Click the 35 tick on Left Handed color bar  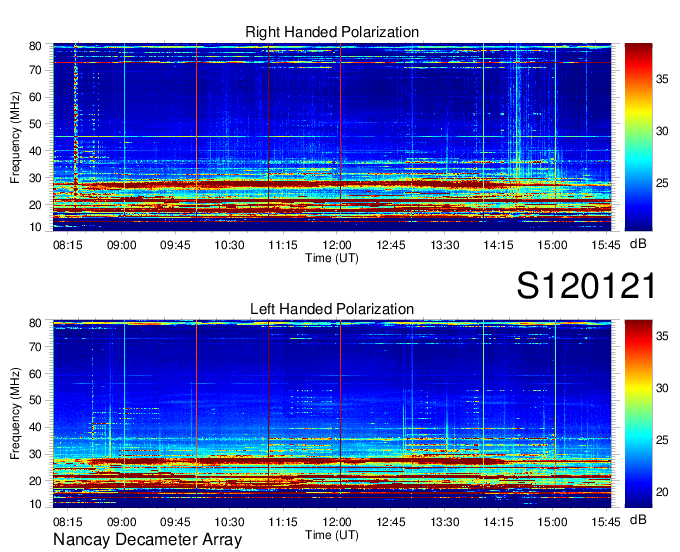click(x=662, y=336)
